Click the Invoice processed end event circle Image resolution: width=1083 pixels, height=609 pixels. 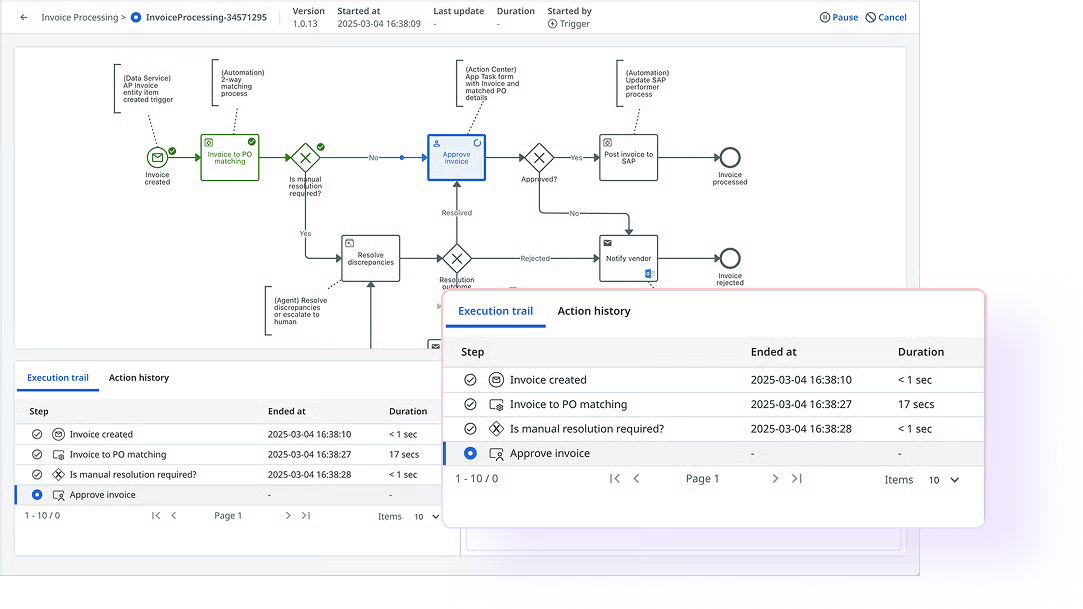pos(729,157)
